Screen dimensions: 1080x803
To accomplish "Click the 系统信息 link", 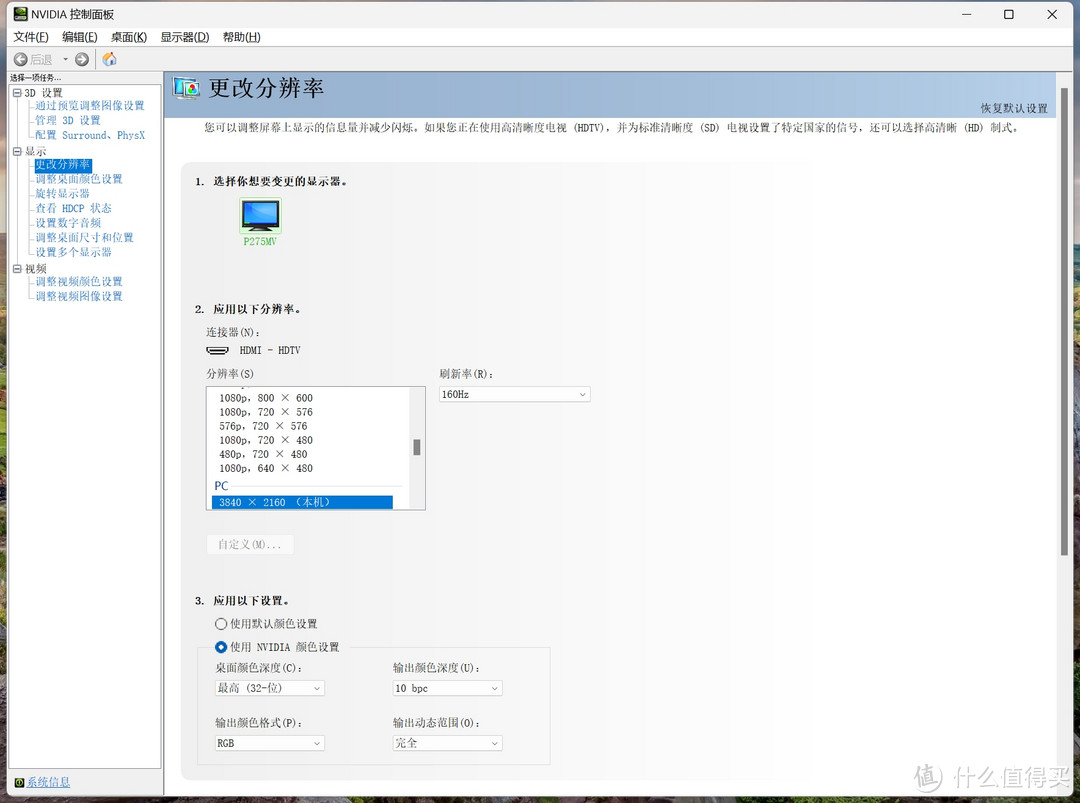I will [x=48, y=782].
